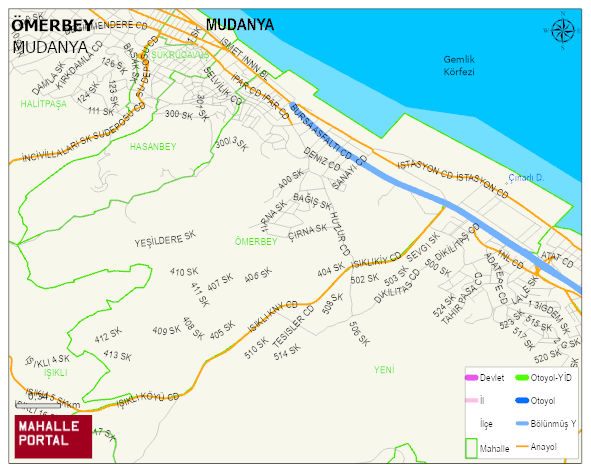Screen dimensions: 591x472
Task: Click the BAĞIŞ SK street label
Action: tap(312, 201)
